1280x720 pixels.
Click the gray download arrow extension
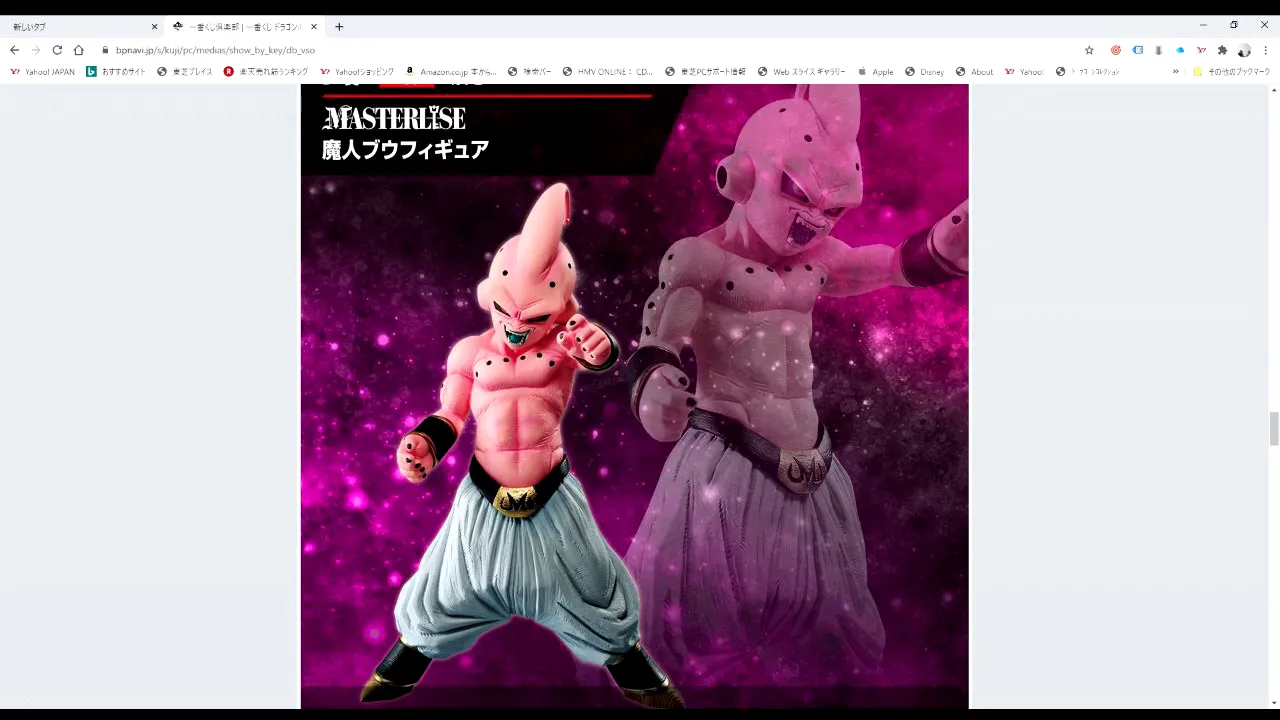(x=1158, y=50)
